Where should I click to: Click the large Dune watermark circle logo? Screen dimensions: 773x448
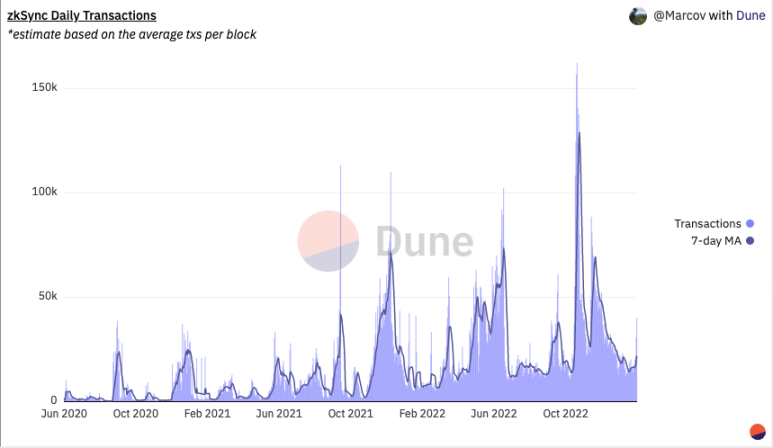coord(328,241)
